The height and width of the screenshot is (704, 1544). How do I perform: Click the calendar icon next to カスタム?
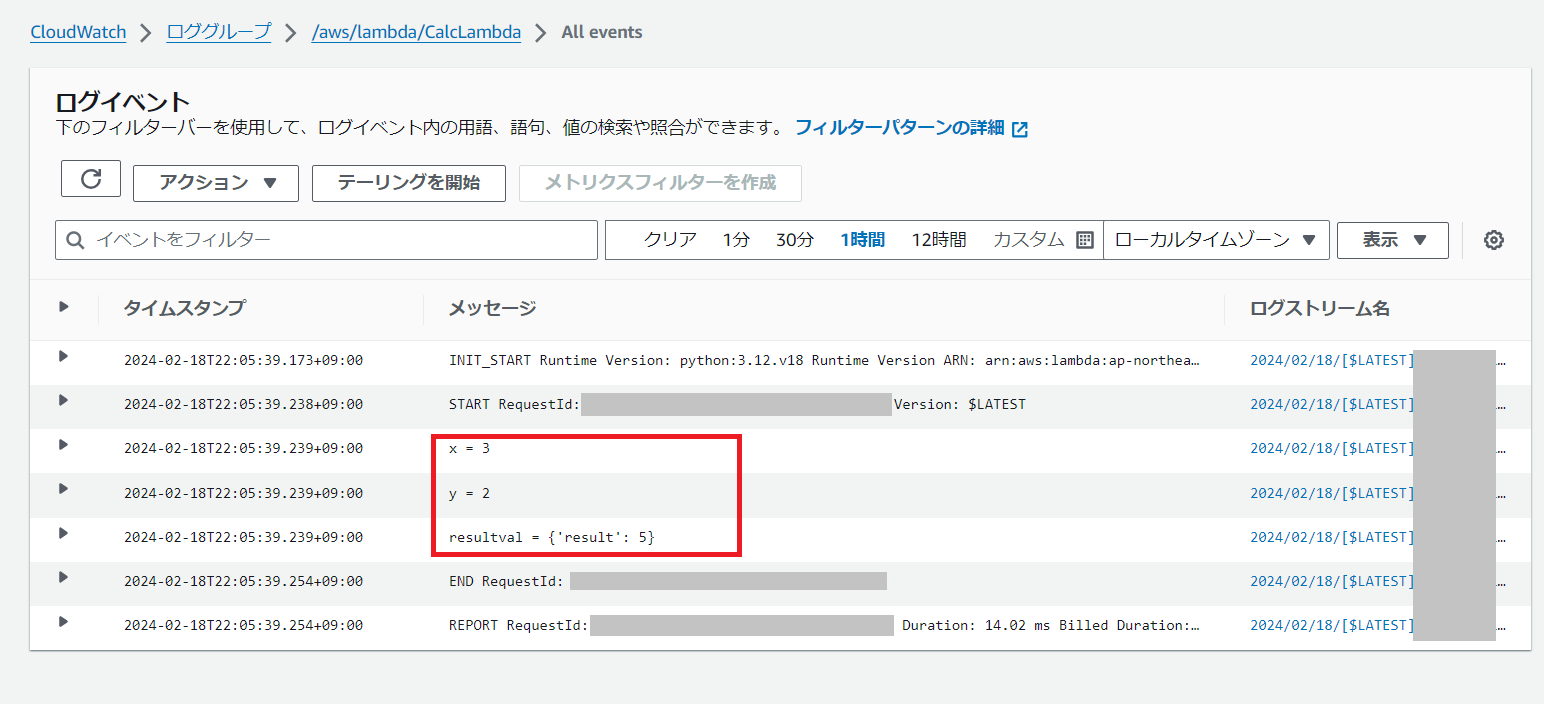[1084, 240]
